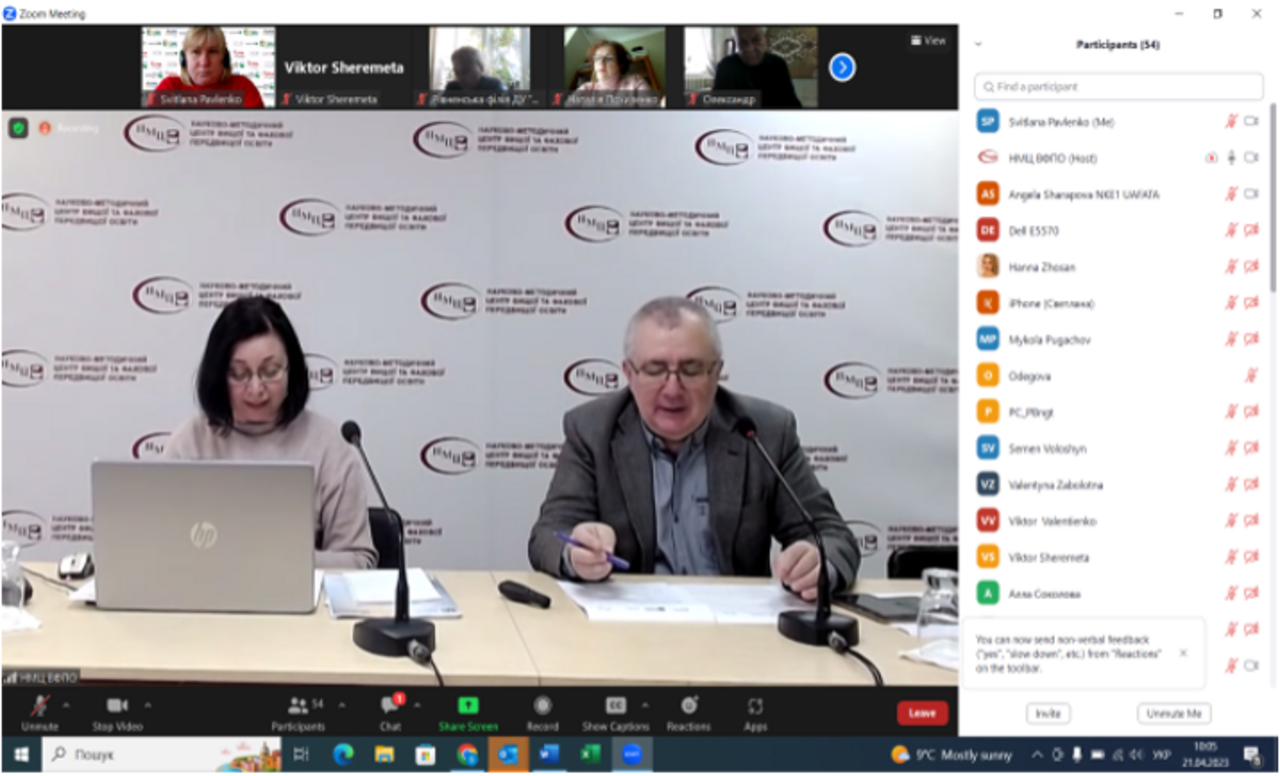Screen dimensions: 1280x776
Task: Click the Find a participant search field
Action: point(1120,87)
